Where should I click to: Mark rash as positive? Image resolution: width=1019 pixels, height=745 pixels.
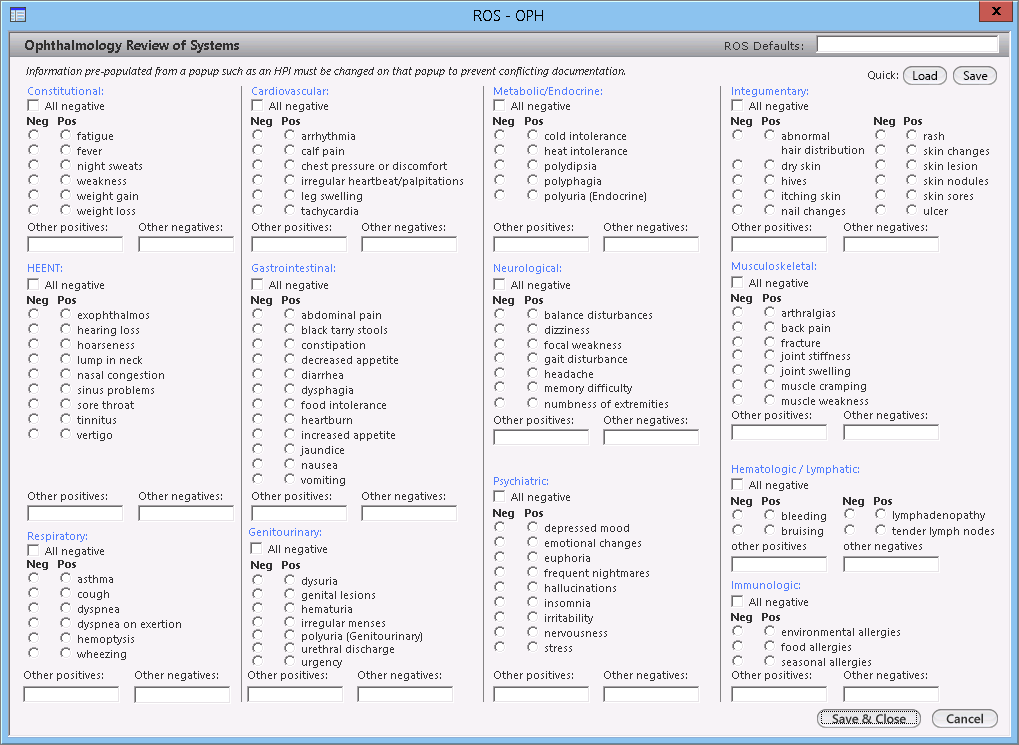click(x=911, y=135)
